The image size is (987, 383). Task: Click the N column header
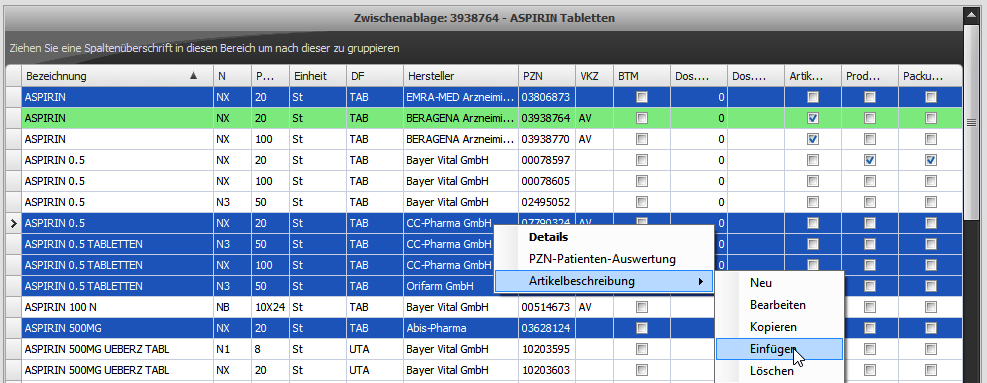[x=232, y=76]
